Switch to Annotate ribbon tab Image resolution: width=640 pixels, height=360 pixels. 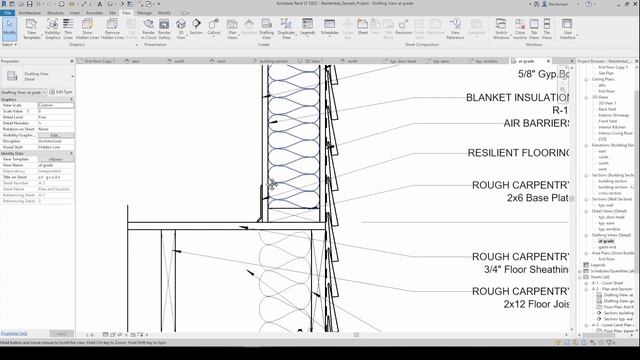(x=94, y=13)
